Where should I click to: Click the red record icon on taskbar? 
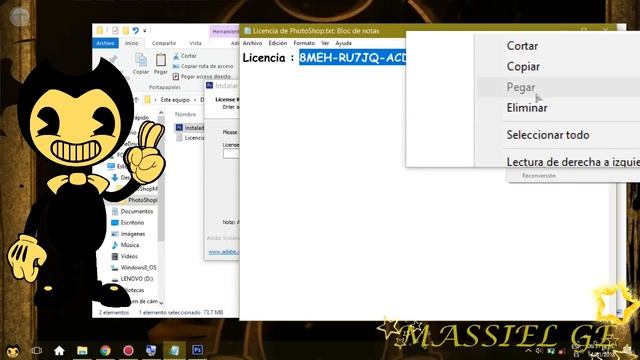pos(128,350)
